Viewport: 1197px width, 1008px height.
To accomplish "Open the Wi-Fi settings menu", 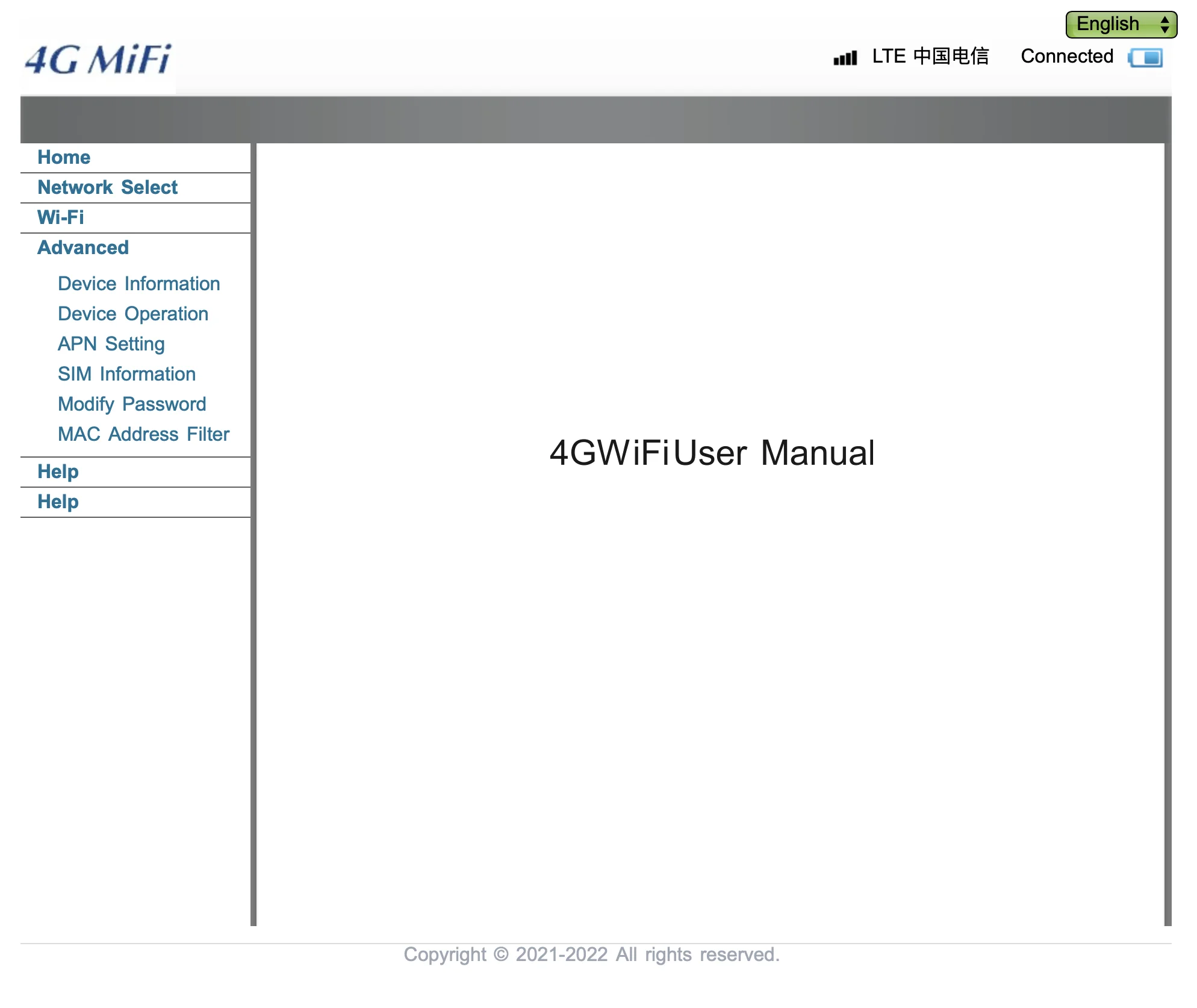I will pyautogui.click(x=60, y=217).
